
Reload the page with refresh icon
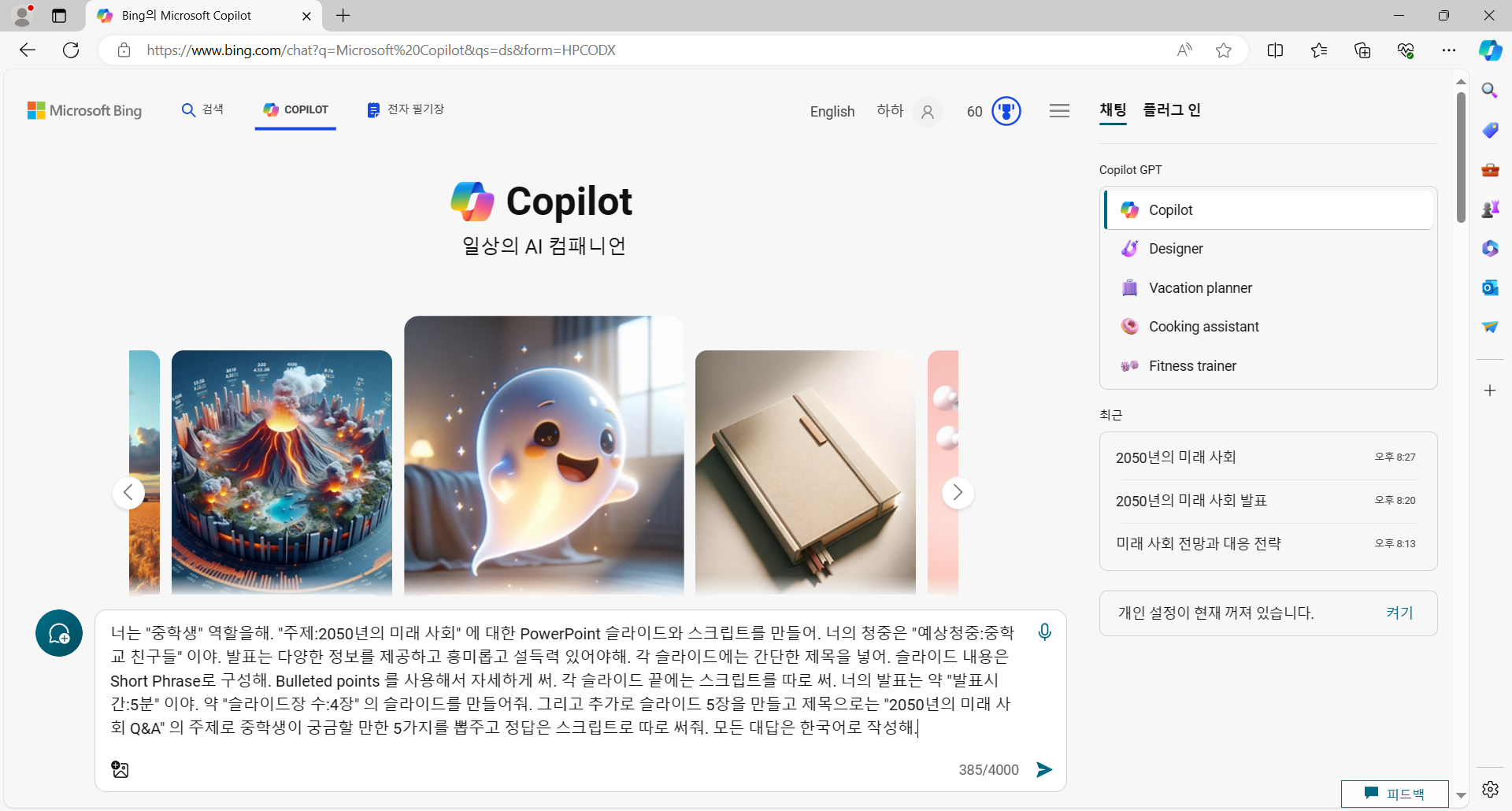tap(71, 50)
